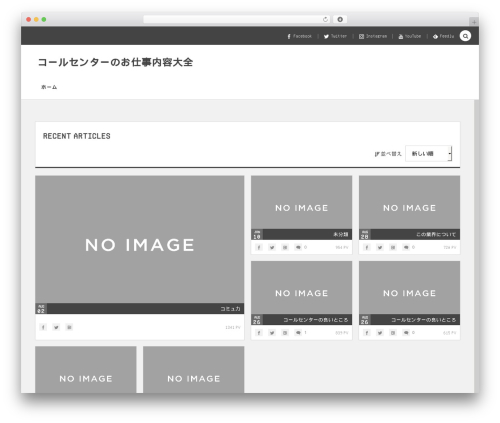Image resolution: width=500 pixels, height=423 pixels.
Task: Open the この業界について category link
Action: (x=436, y=234)
